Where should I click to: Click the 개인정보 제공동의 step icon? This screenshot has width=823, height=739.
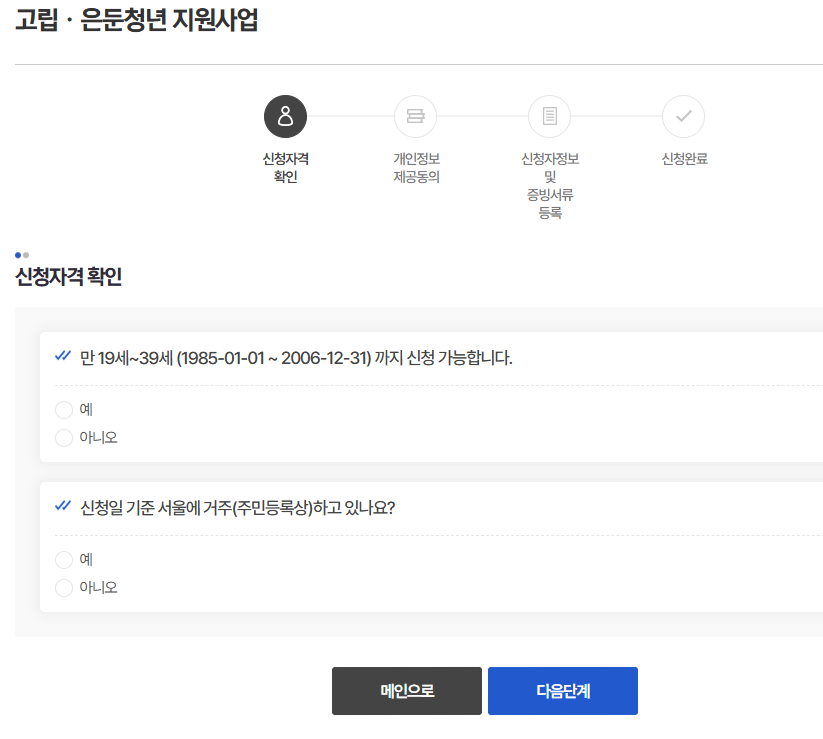416,117
